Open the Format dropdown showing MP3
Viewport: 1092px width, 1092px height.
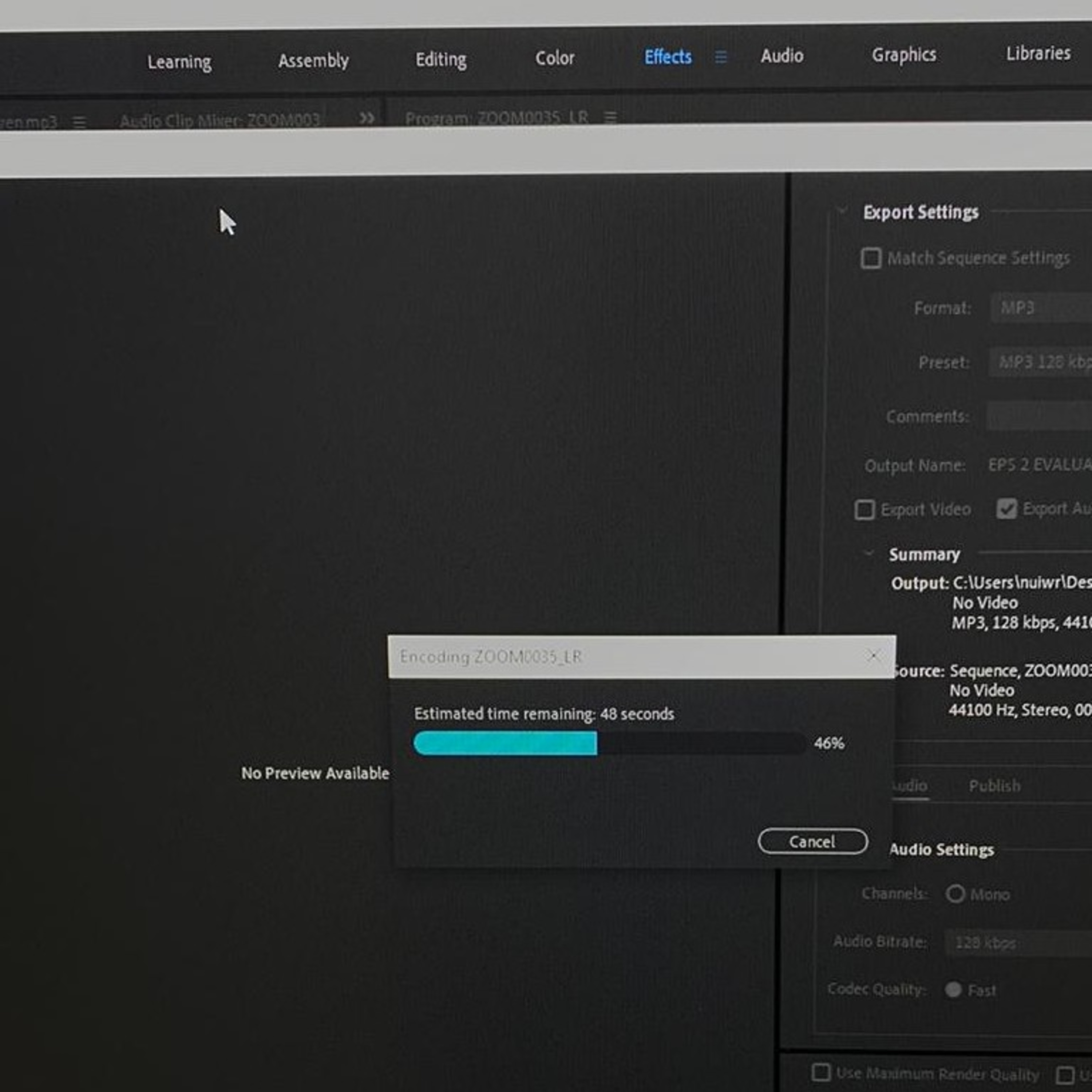[x=1041, y=308]
